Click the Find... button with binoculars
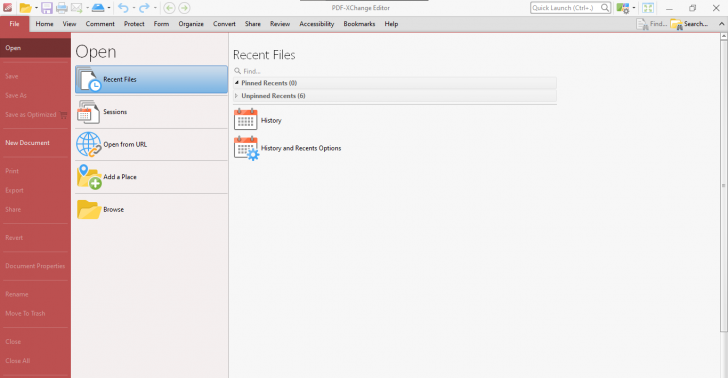The width and height of the screenshot is (728, 378). point(651,24)
